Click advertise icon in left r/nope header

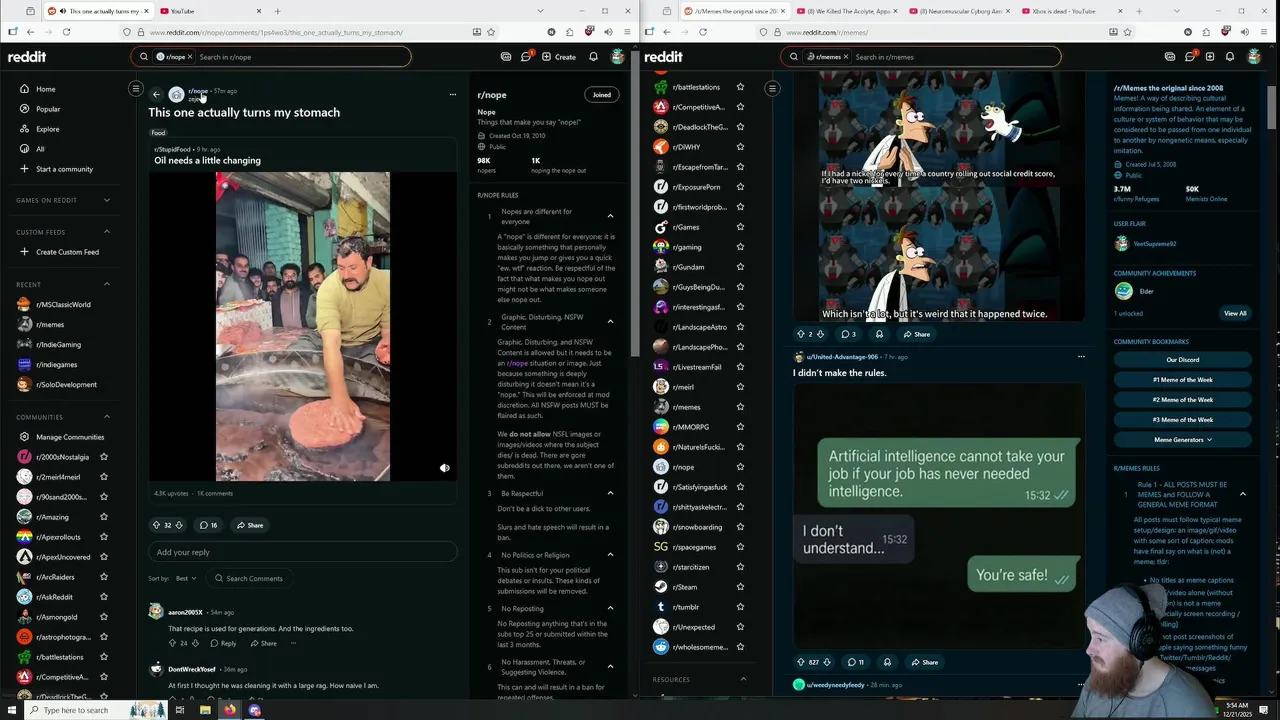(506, 57)
